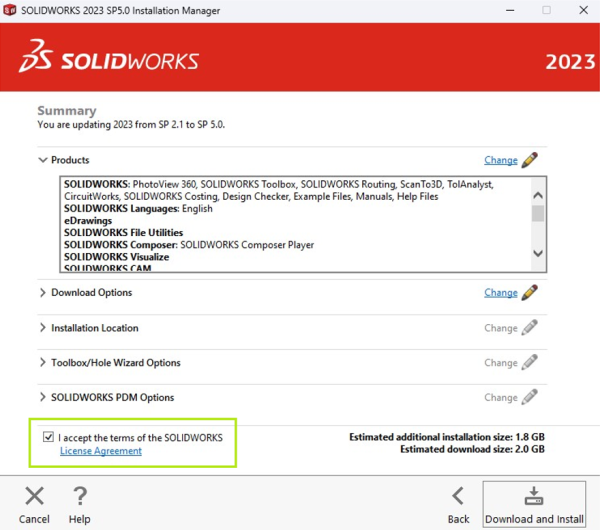Expand the SOLIDWORKS PDM Options section

coord(43,397)
